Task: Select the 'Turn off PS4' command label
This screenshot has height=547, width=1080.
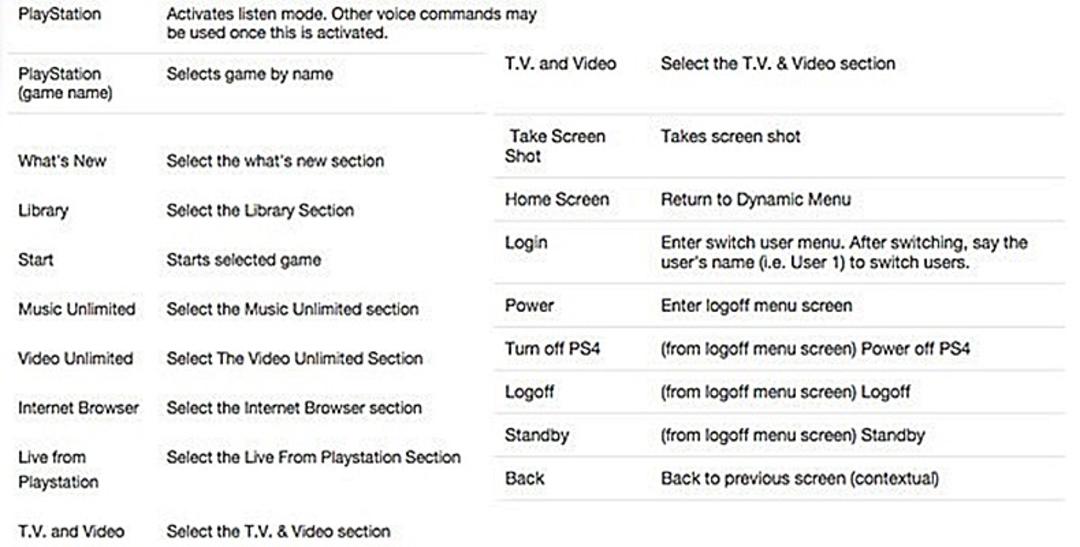Action: (x=552, y=349)
